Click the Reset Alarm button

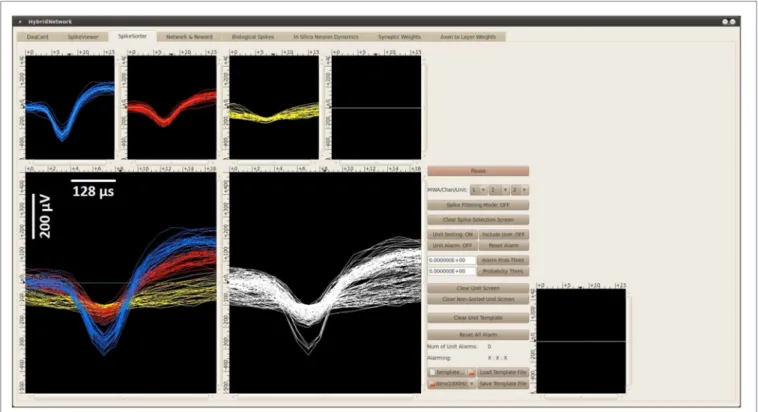(504, 246)
